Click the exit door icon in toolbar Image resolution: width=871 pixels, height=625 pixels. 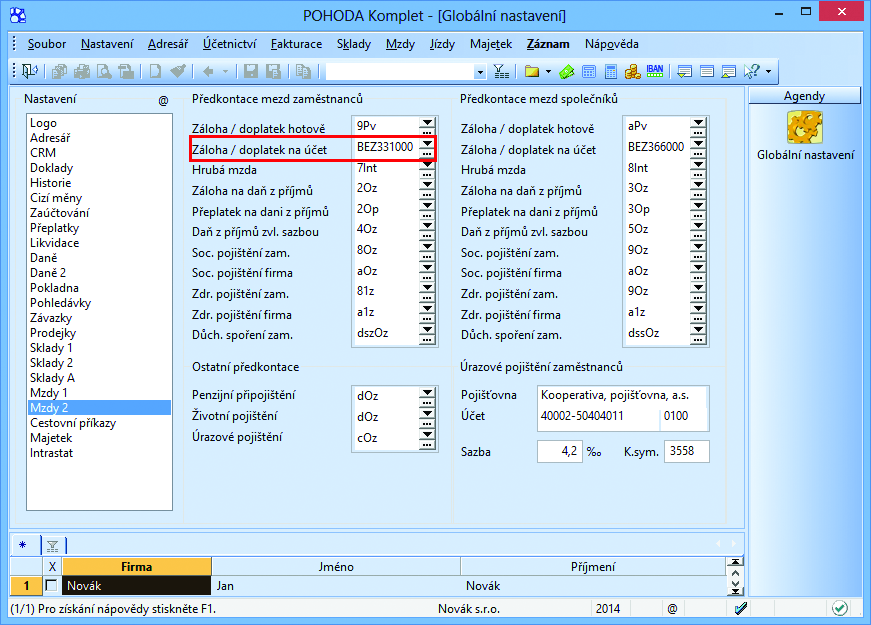(29, 71)
